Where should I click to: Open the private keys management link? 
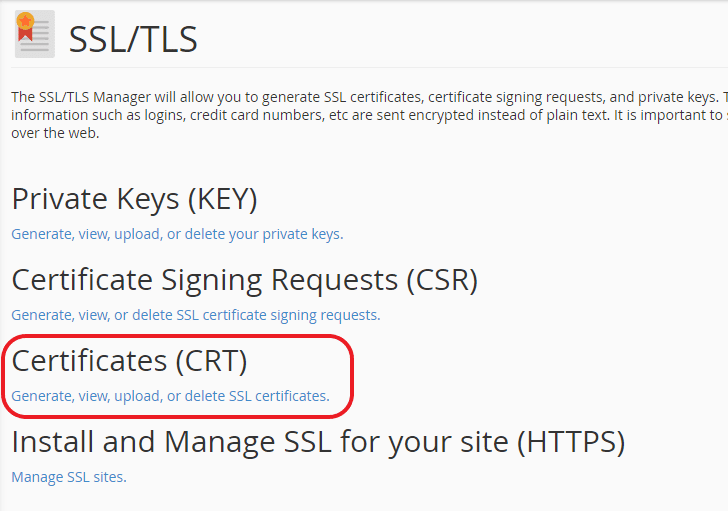point(177,234)
